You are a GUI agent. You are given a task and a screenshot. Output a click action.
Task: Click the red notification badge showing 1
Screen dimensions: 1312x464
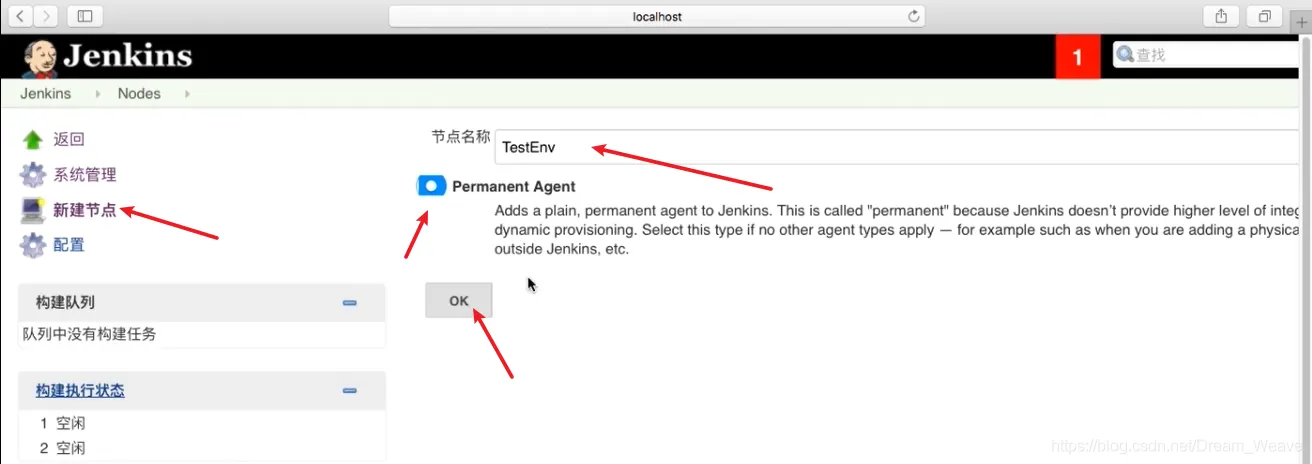point(1077,57)
